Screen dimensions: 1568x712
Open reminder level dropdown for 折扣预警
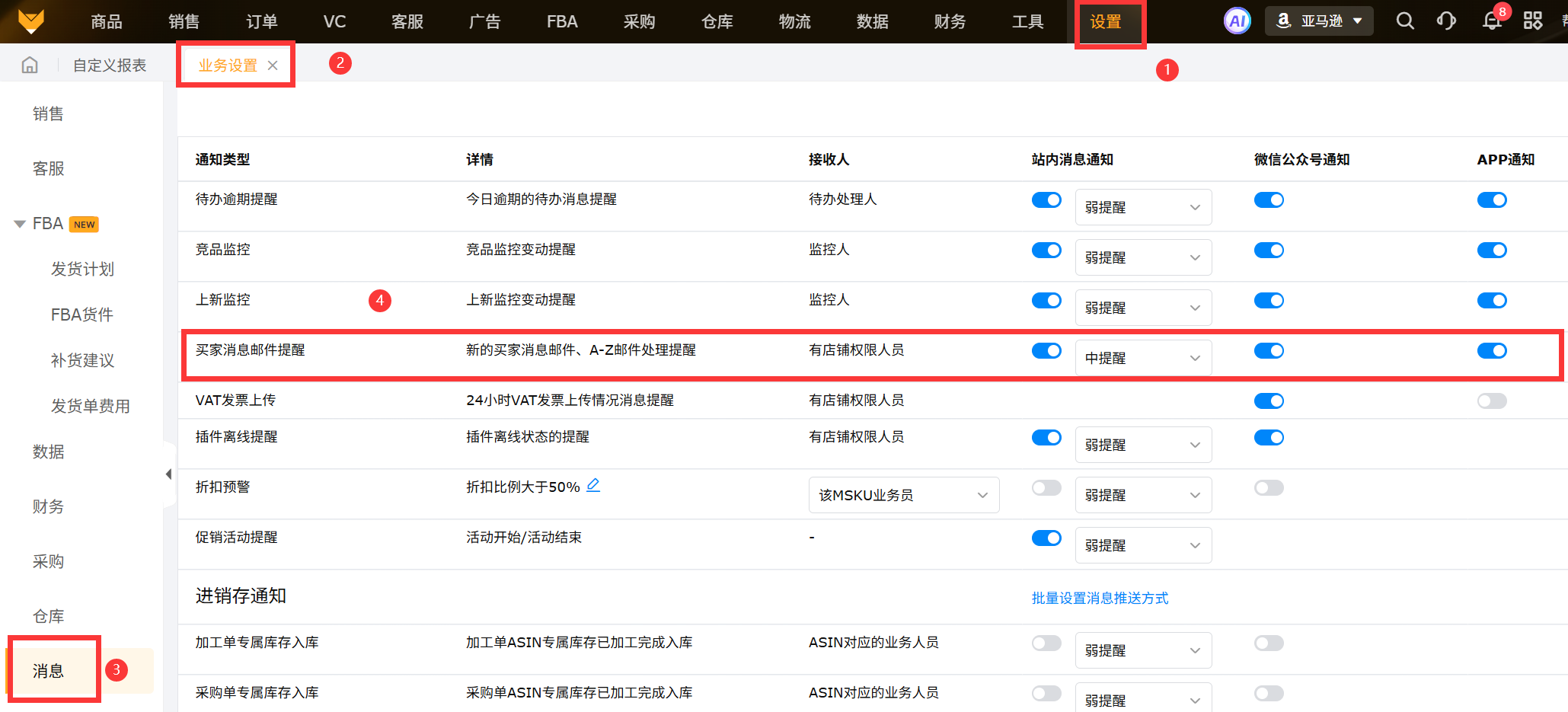(x=1143, y=495)
